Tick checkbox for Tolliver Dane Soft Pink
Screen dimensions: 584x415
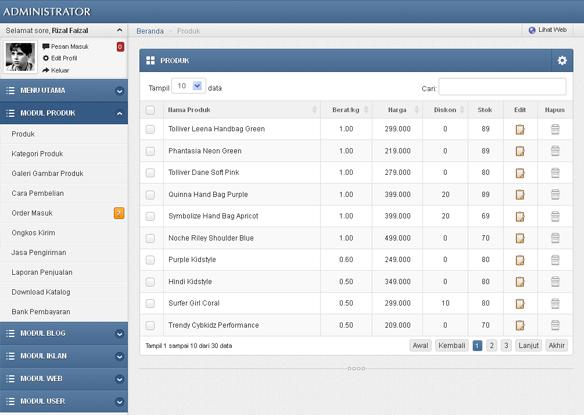150,172
